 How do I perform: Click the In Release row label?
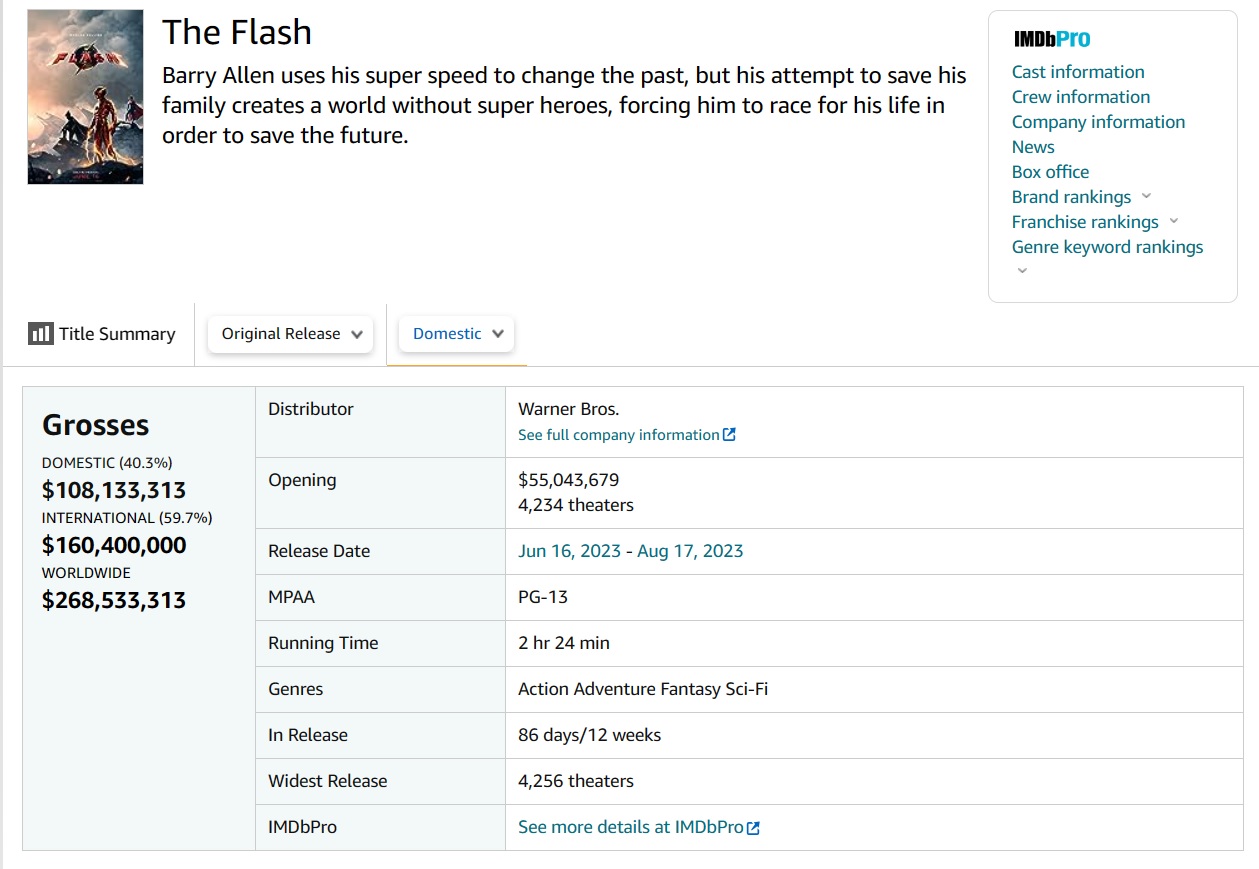(308, 735)
